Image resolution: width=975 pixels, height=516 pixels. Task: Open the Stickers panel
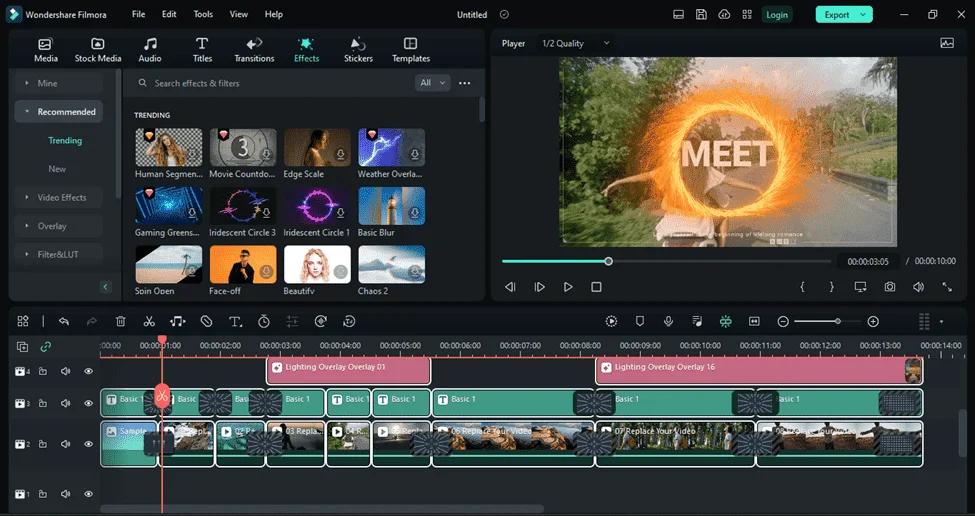[358, 50]
